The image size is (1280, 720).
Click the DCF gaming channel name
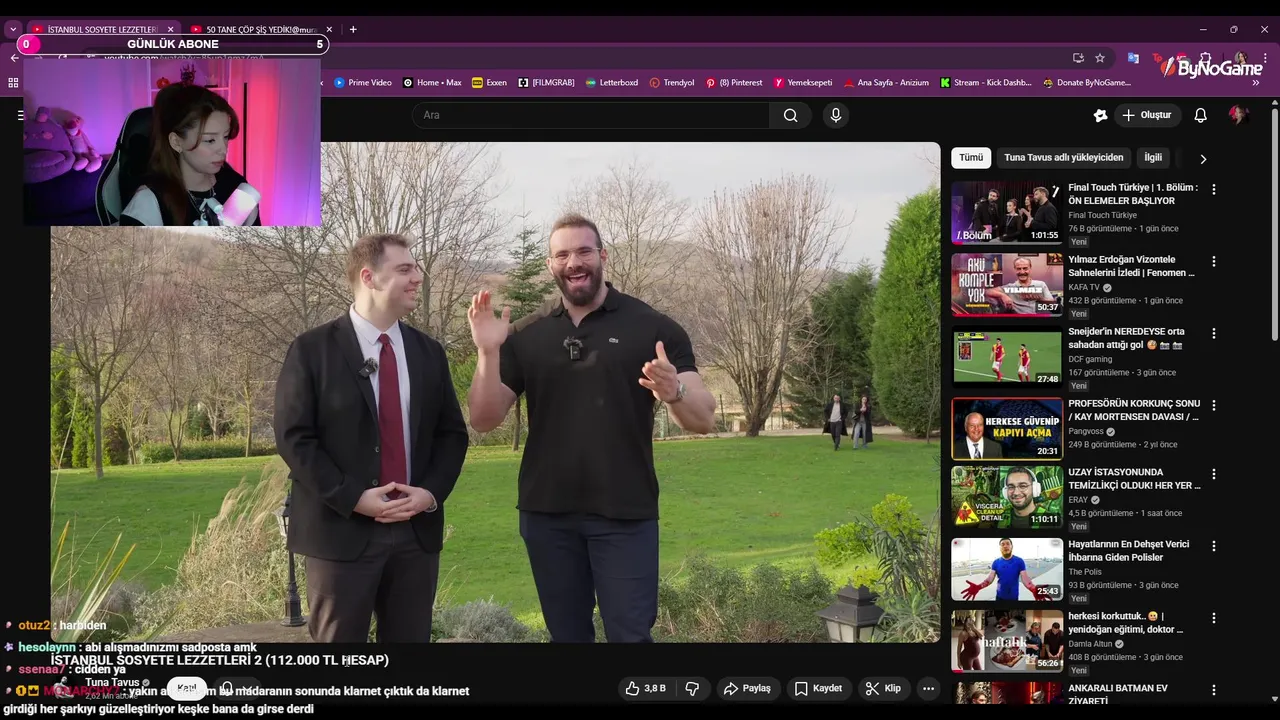1090,359
